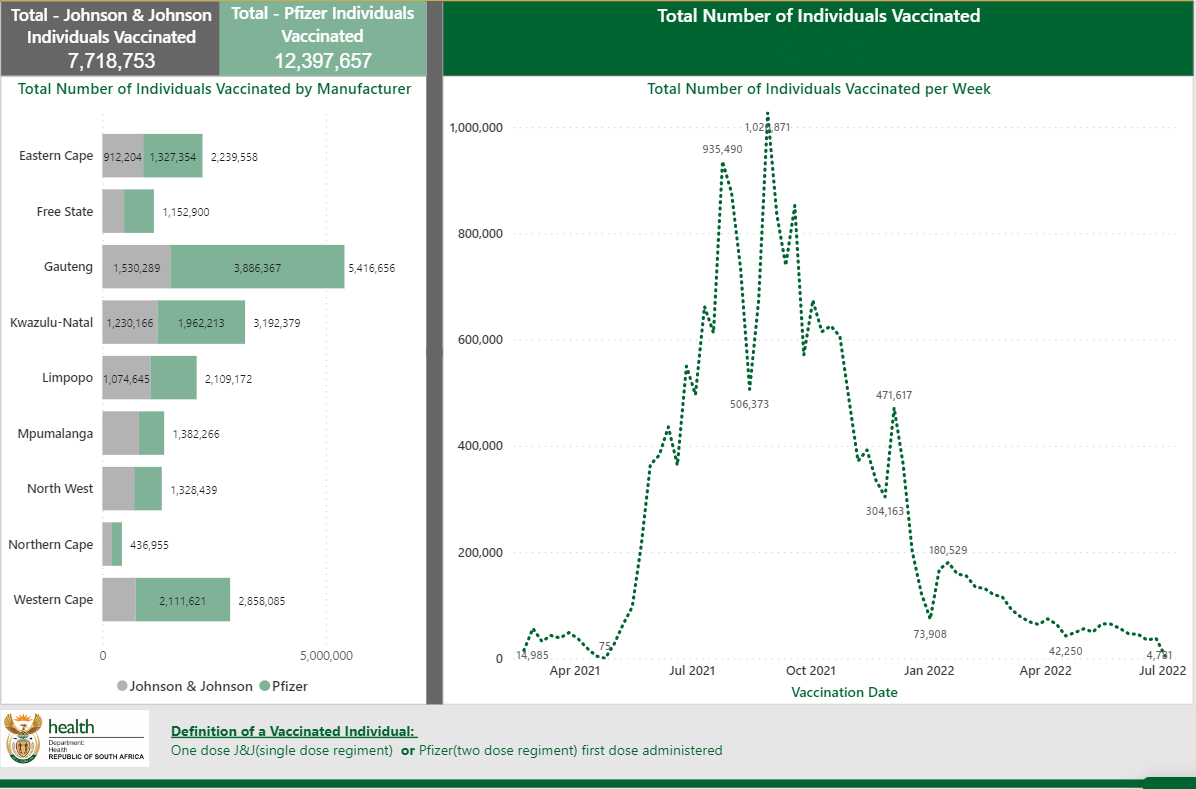Select Gauteng Pfizer bar segment 3,886,367
This screenshot has width=1196, height=789.
258,266
